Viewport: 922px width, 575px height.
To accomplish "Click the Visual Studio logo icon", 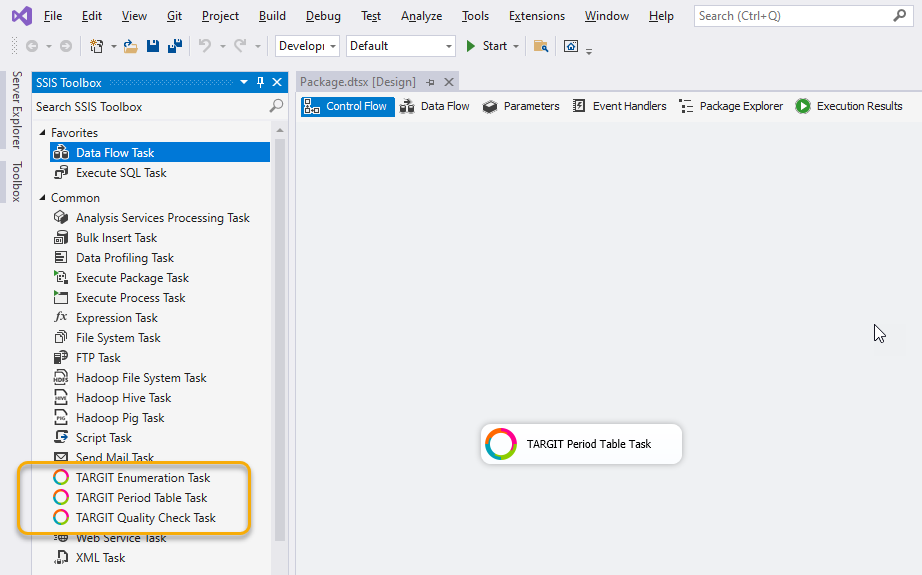I will 22,16.
